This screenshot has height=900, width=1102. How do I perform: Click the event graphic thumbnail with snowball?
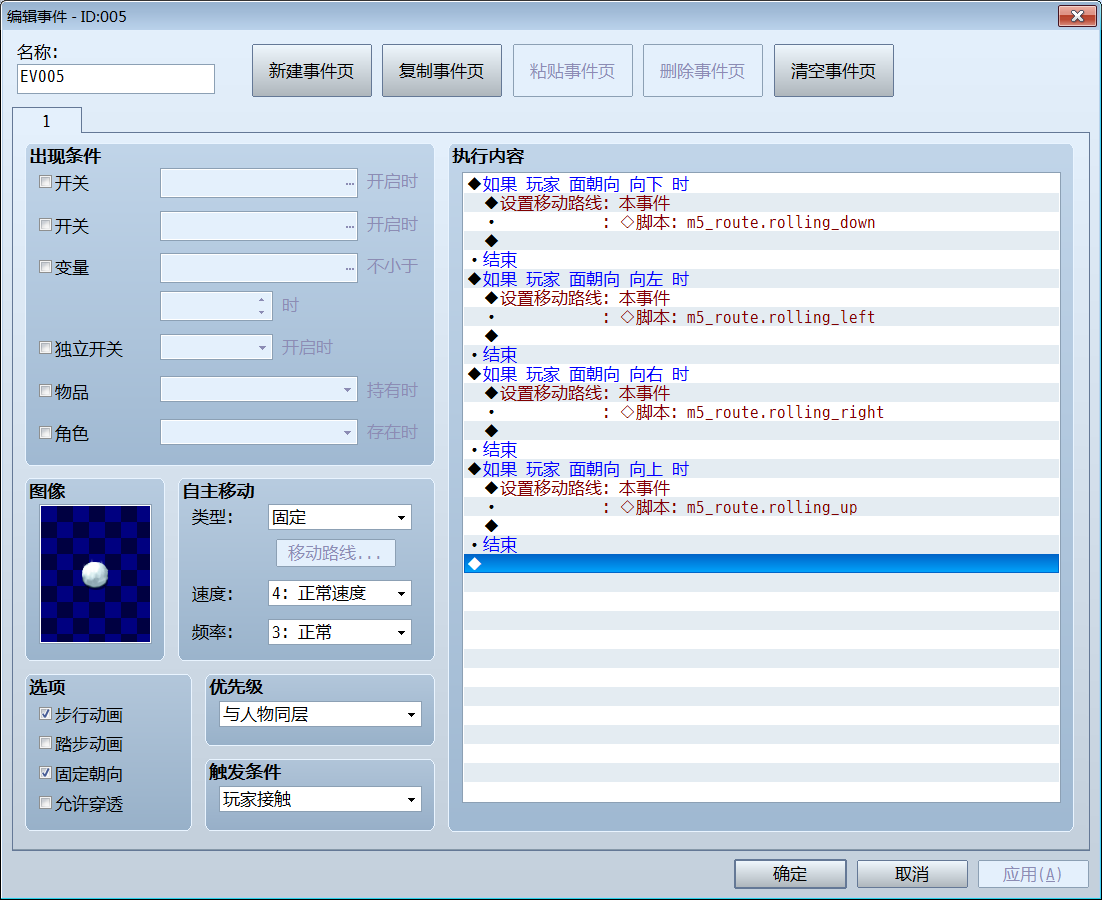(96, 573)
